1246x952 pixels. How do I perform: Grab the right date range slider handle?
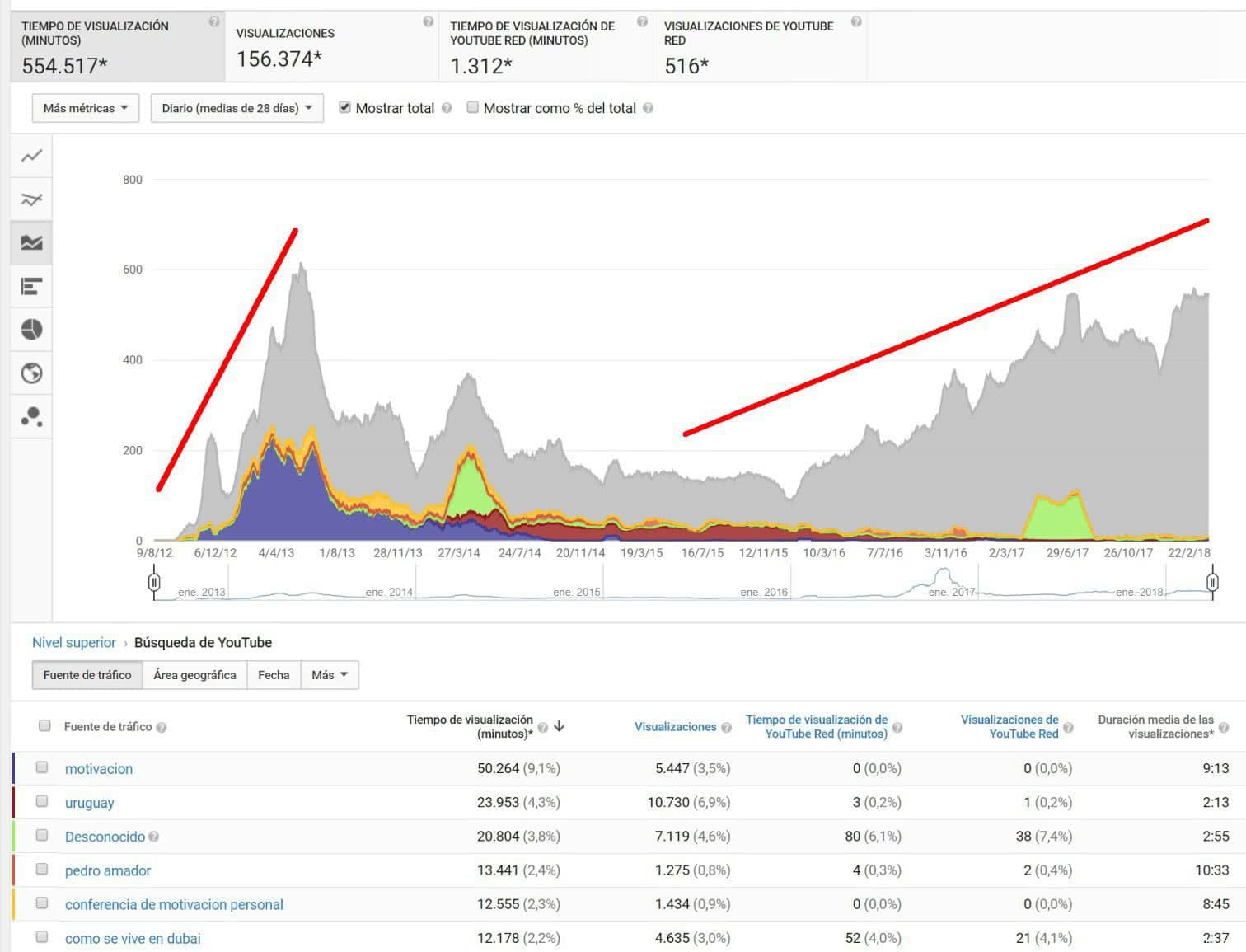click(1212, 583)
